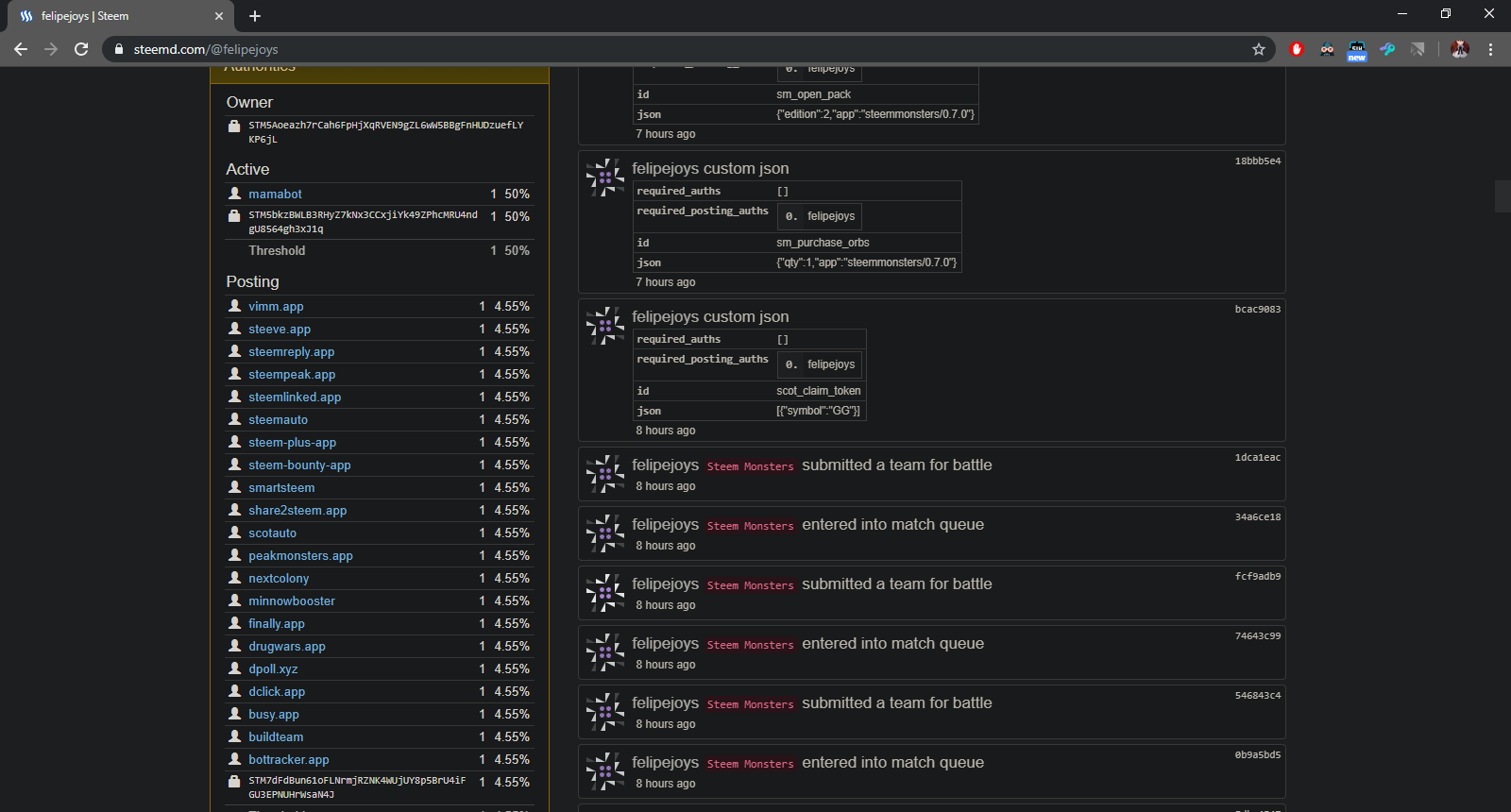Click the user icon beside busy.app
Screen dimensions: 1511x812
tap(235, 714)
